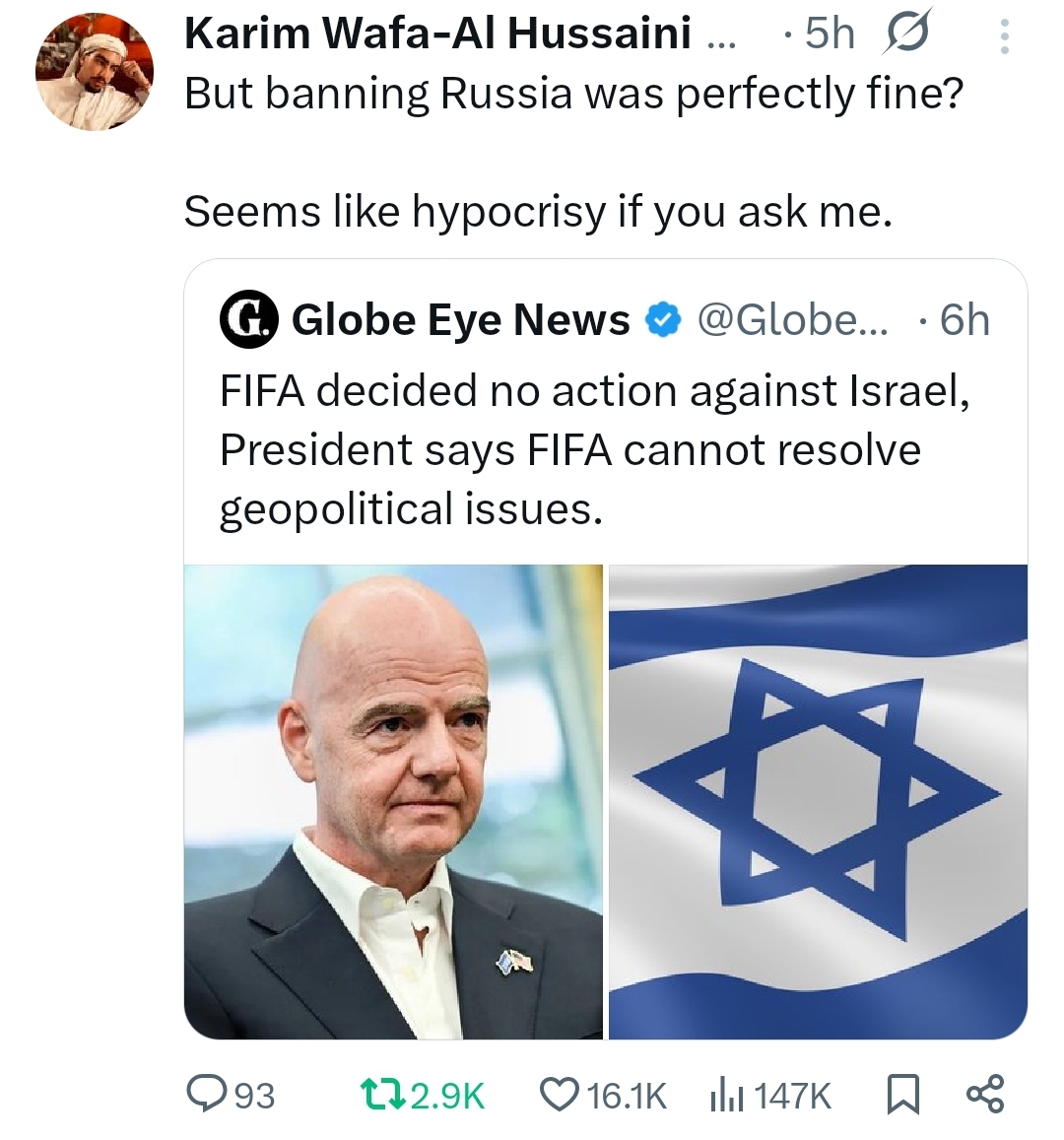The height and width of the screenshot is (1140, 1064).
Task: Open the share icon
Action: tap(984, 1094)
